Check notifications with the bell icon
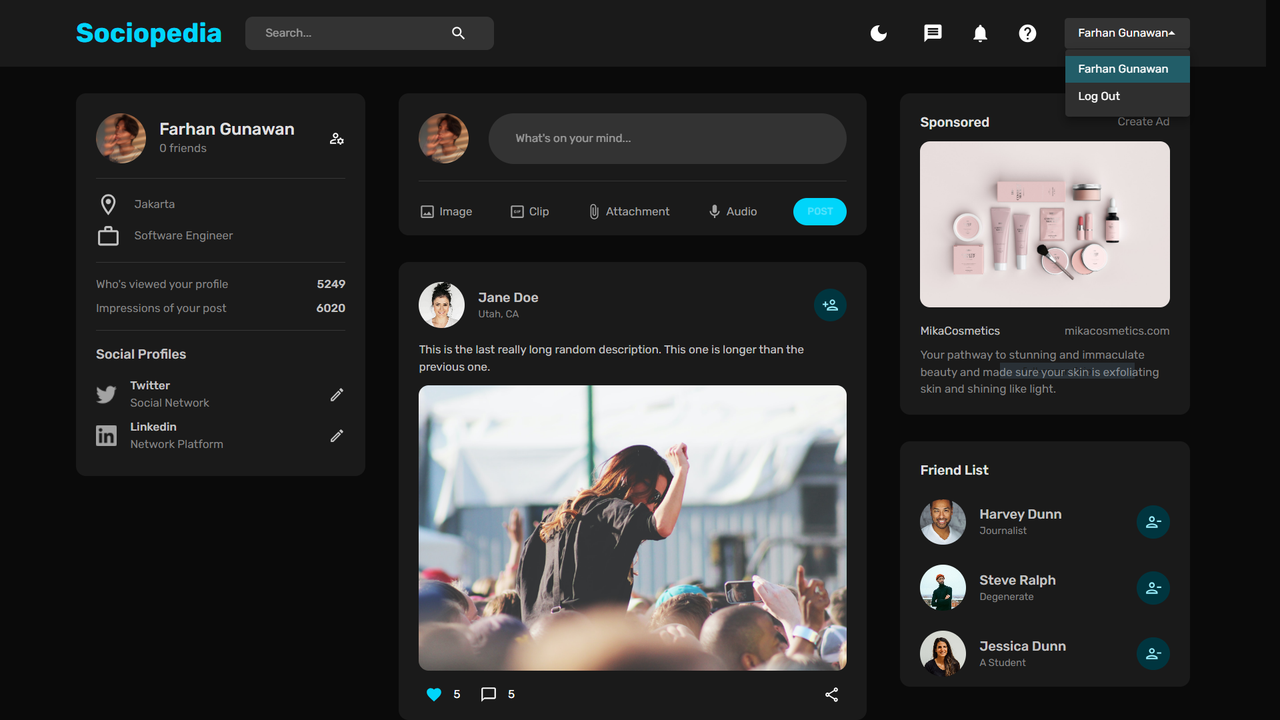This screenshot has width=1280, height=720. point(980,33)
